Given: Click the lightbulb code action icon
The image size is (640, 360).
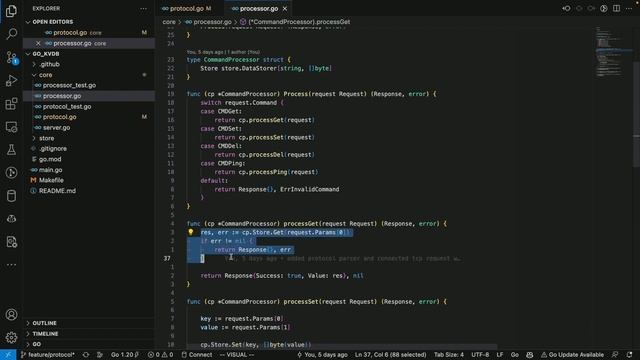Looking at the screenshot, I should click(x=191, y=232).
